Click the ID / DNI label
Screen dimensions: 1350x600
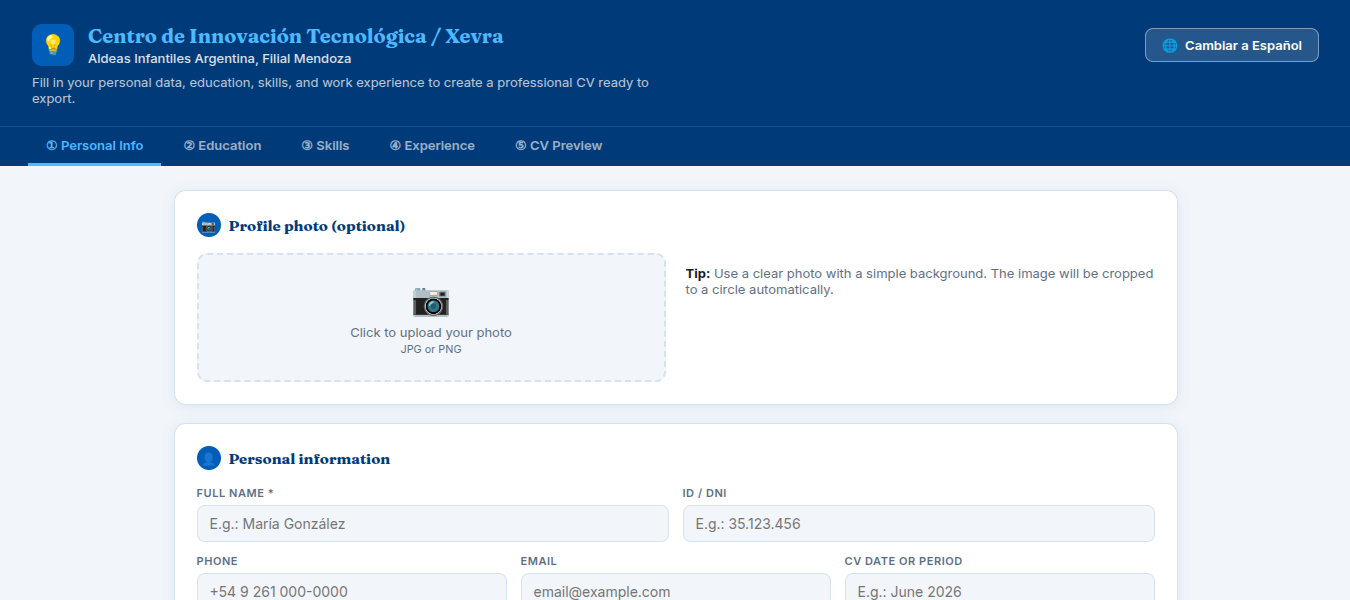click(704, 493)
